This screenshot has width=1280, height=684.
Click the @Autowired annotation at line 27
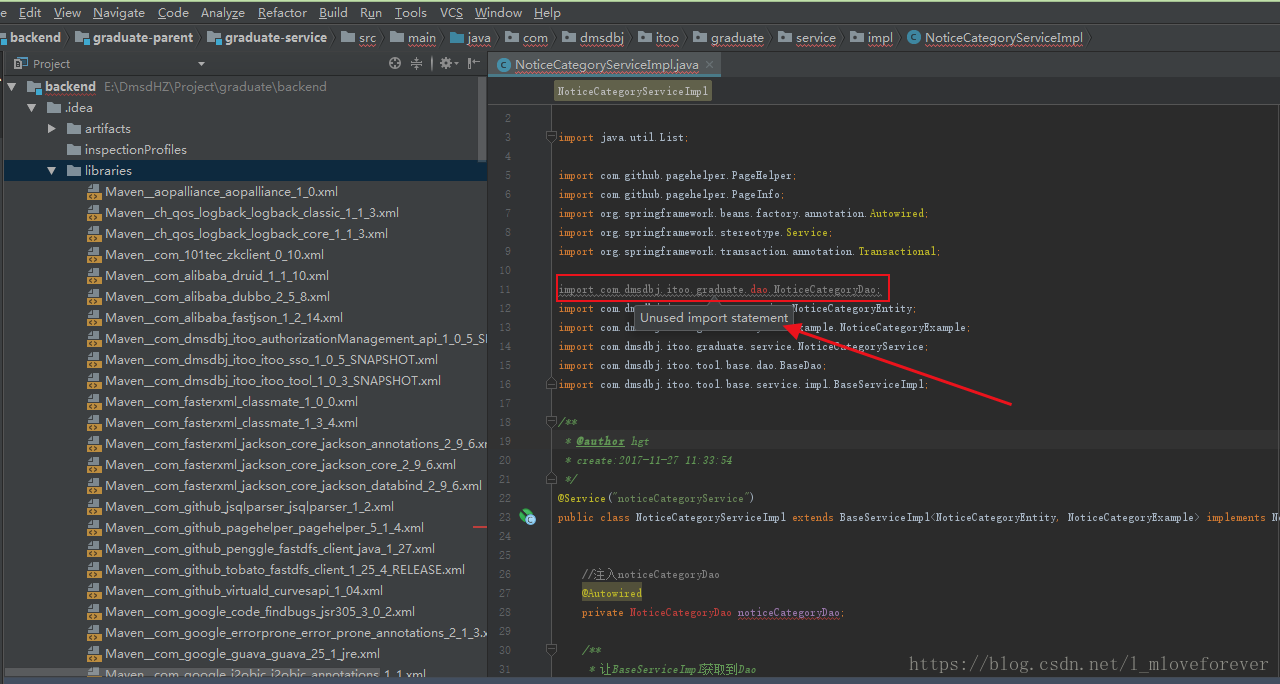click(612, 593)
